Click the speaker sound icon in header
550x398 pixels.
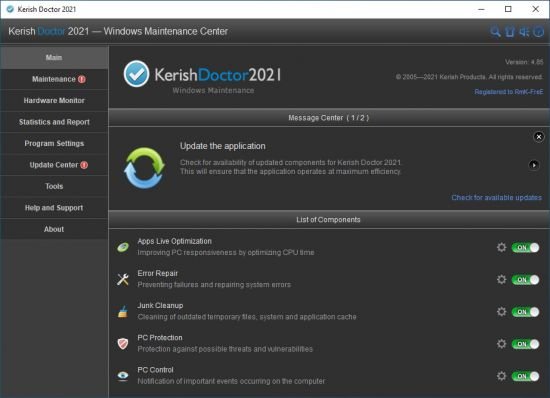524,32
